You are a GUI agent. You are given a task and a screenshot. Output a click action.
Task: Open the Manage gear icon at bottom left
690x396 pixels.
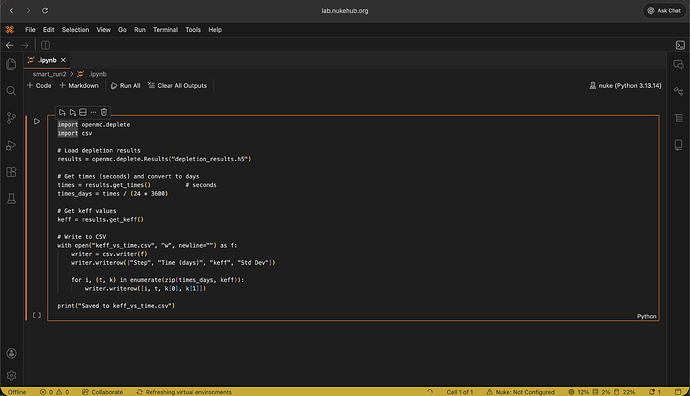coord(11,375)
